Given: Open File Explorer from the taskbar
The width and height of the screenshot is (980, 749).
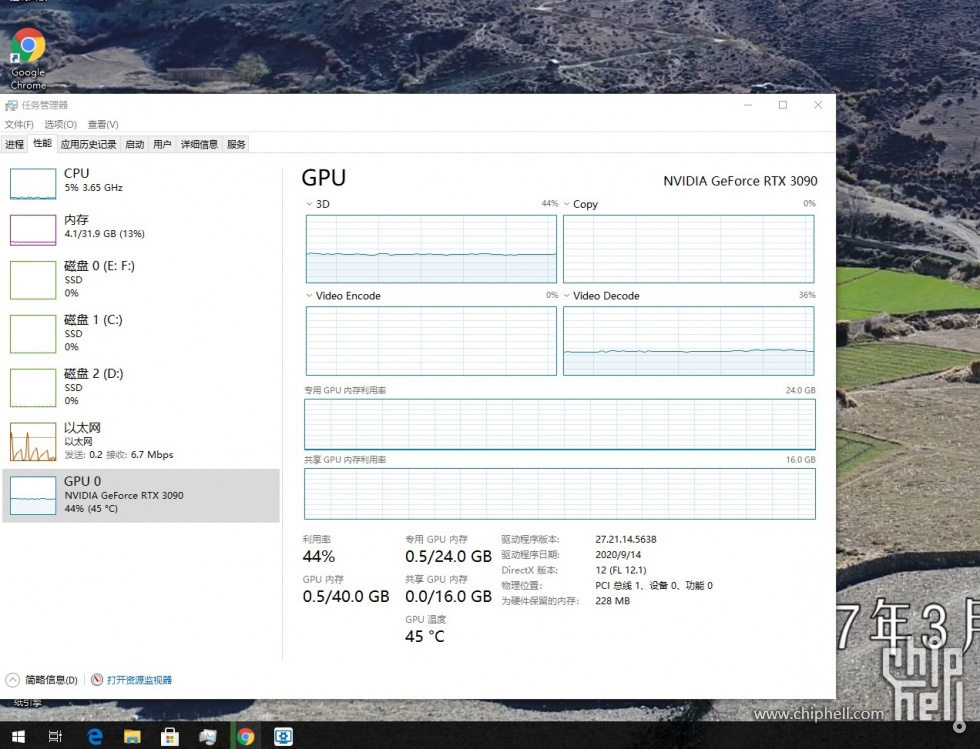Looking at the screenshot, I should click(132, 736).
